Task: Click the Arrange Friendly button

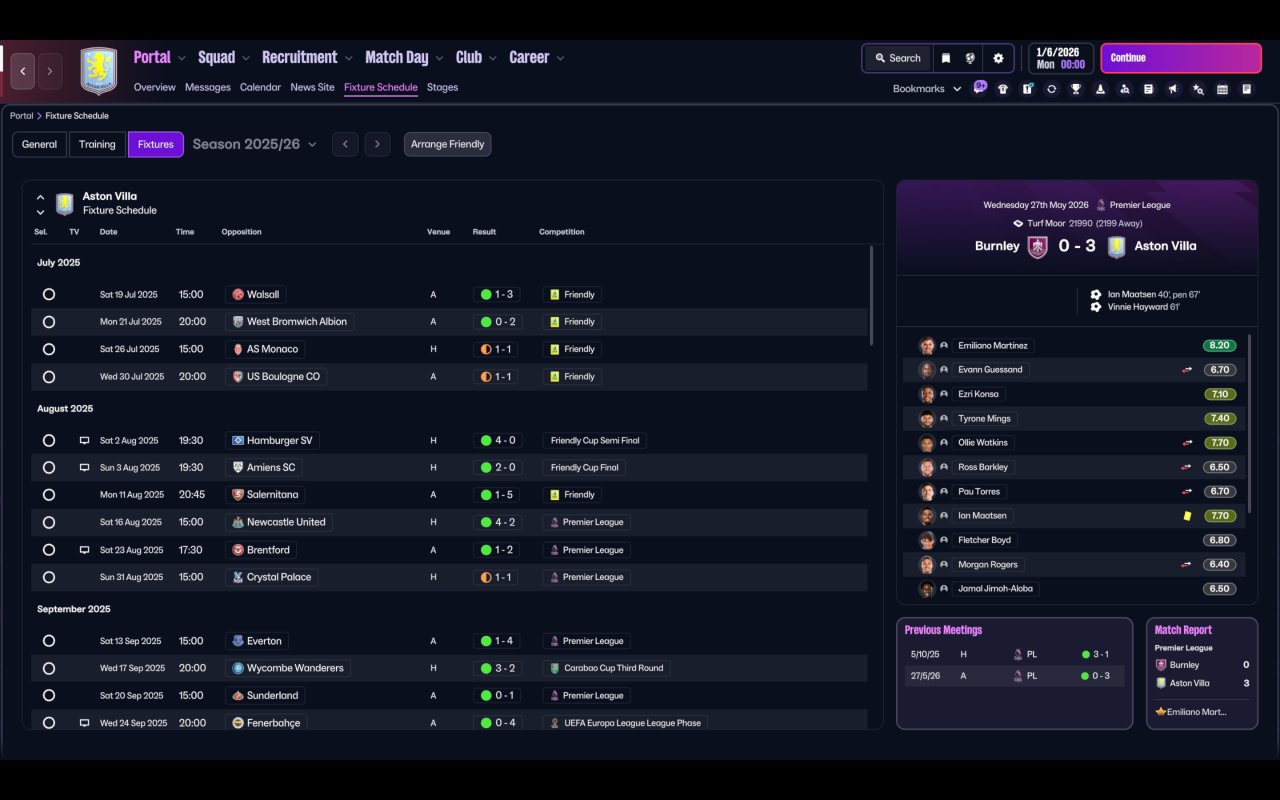Action: coord(447,145)
